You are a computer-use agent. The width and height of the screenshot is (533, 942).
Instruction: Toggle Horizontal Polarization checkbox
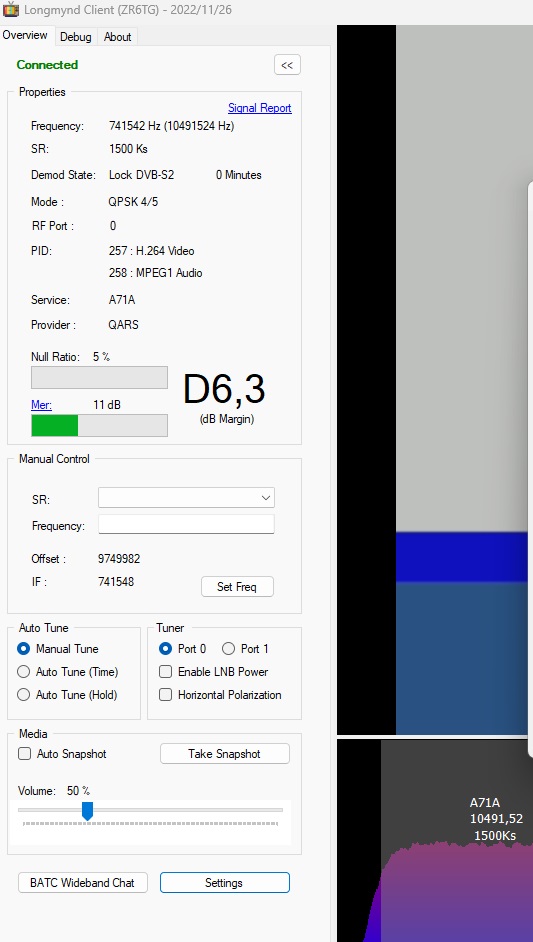click(x=220, y=694)
